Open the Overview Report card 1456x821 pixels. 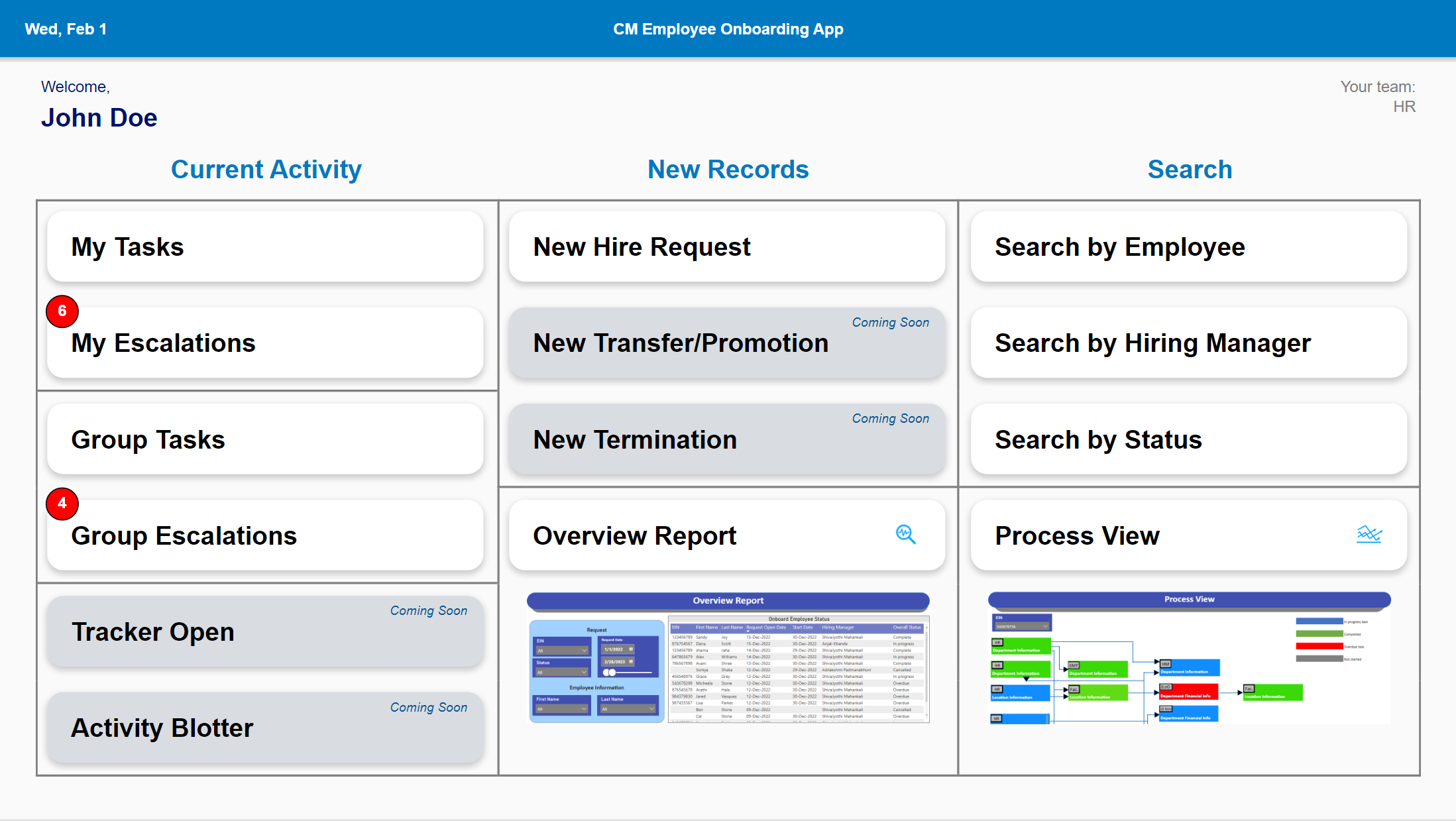[x=727, y=535]
